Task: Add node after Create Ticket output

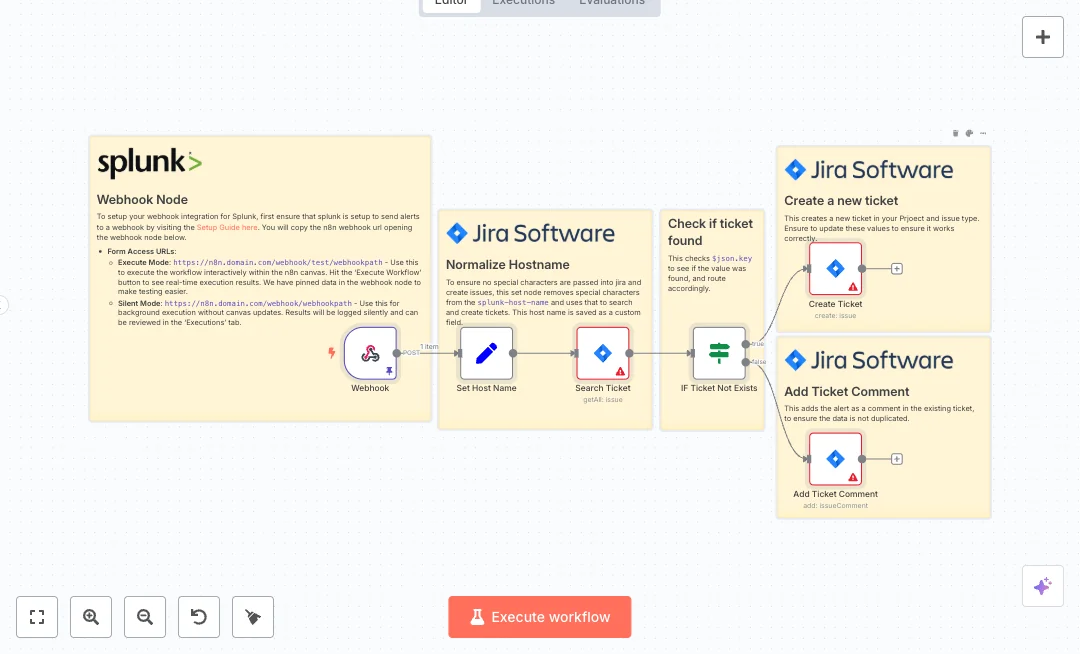Action: (897, 269)
